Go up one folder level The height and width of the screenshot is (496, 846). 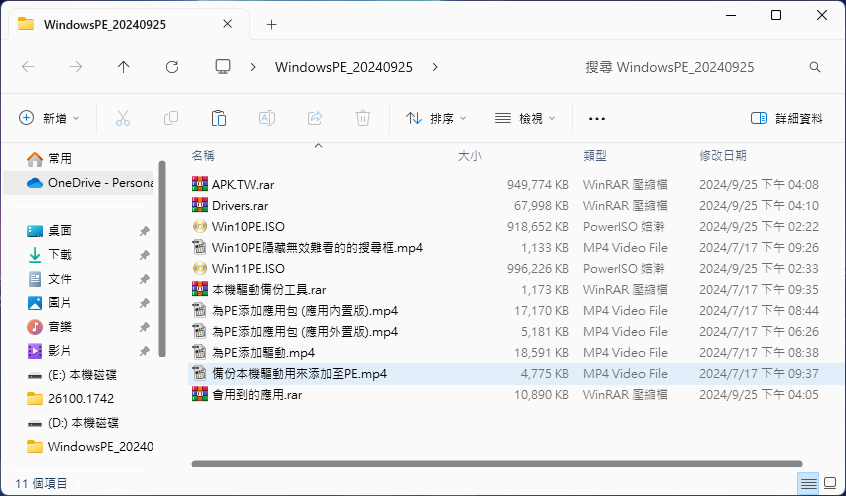coord(124,67)
